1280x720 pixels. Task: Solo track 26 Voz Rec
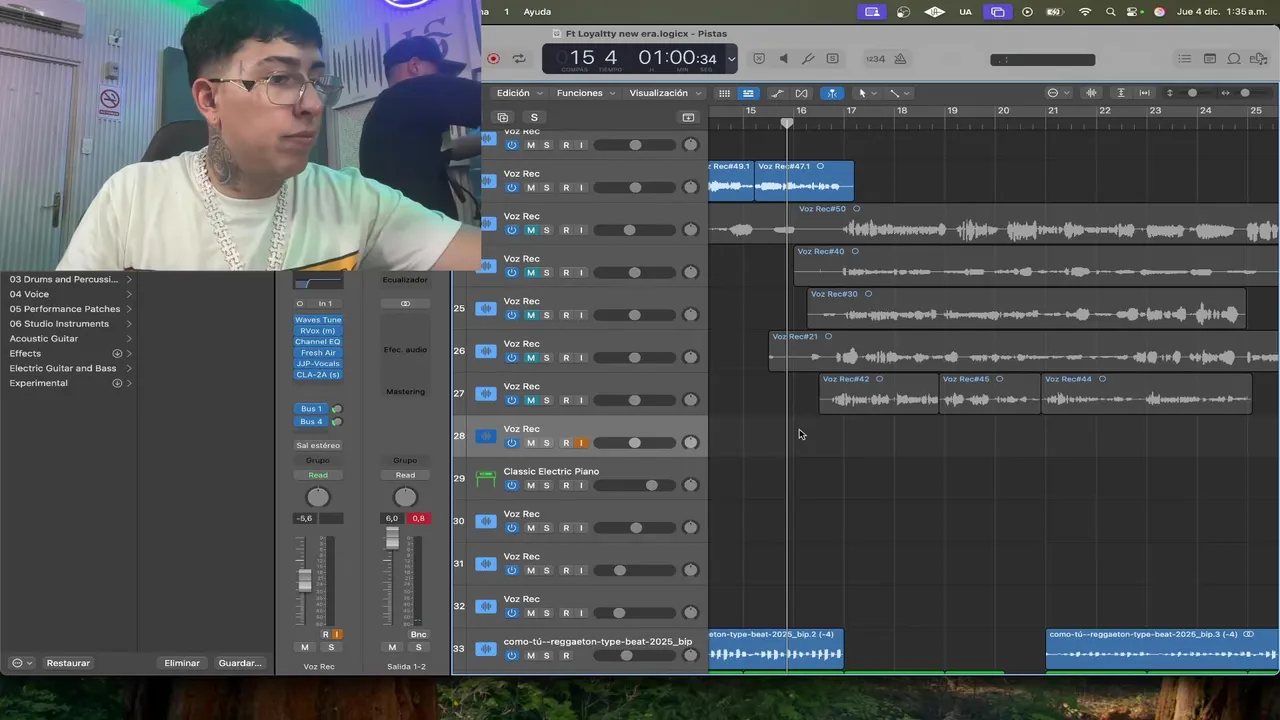546,358
